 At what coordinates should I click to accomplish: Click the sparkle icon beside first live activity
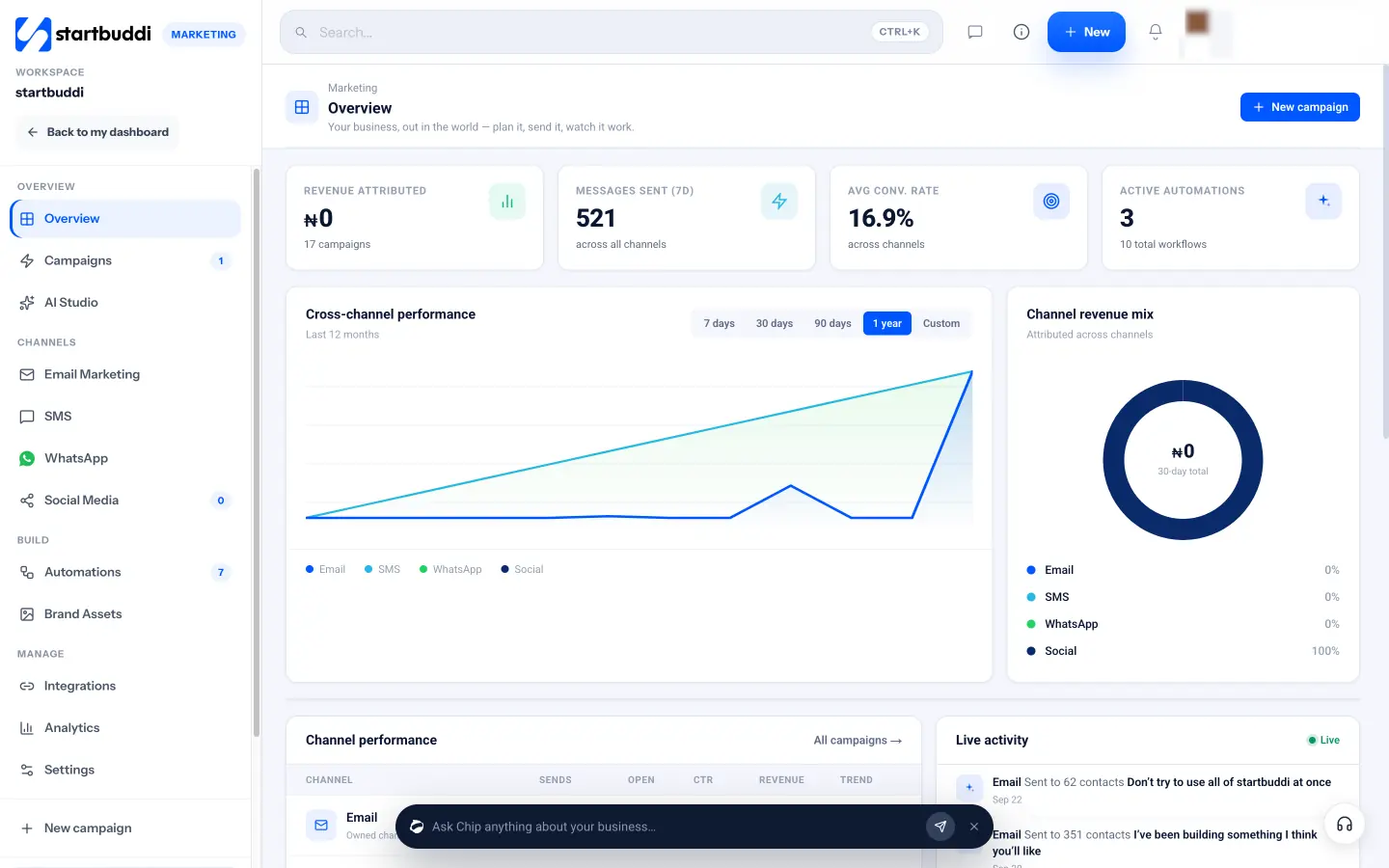(969, 788)
